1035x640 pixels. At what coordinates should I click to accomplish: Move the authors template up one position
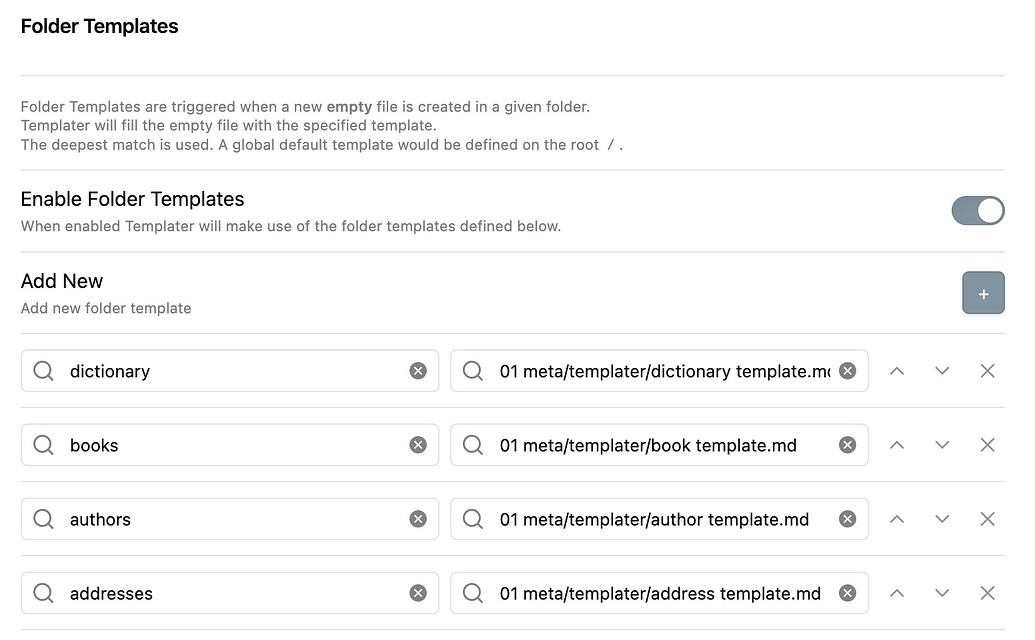point(897,519)
